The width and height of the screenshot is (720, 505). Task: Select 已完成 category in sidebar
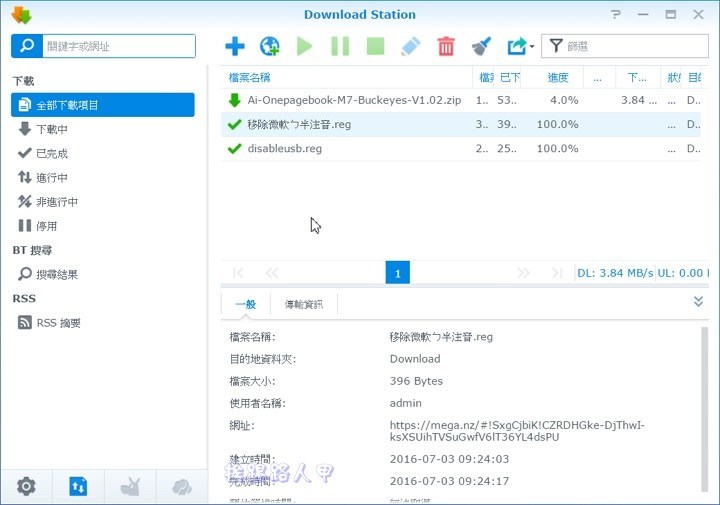103,153
